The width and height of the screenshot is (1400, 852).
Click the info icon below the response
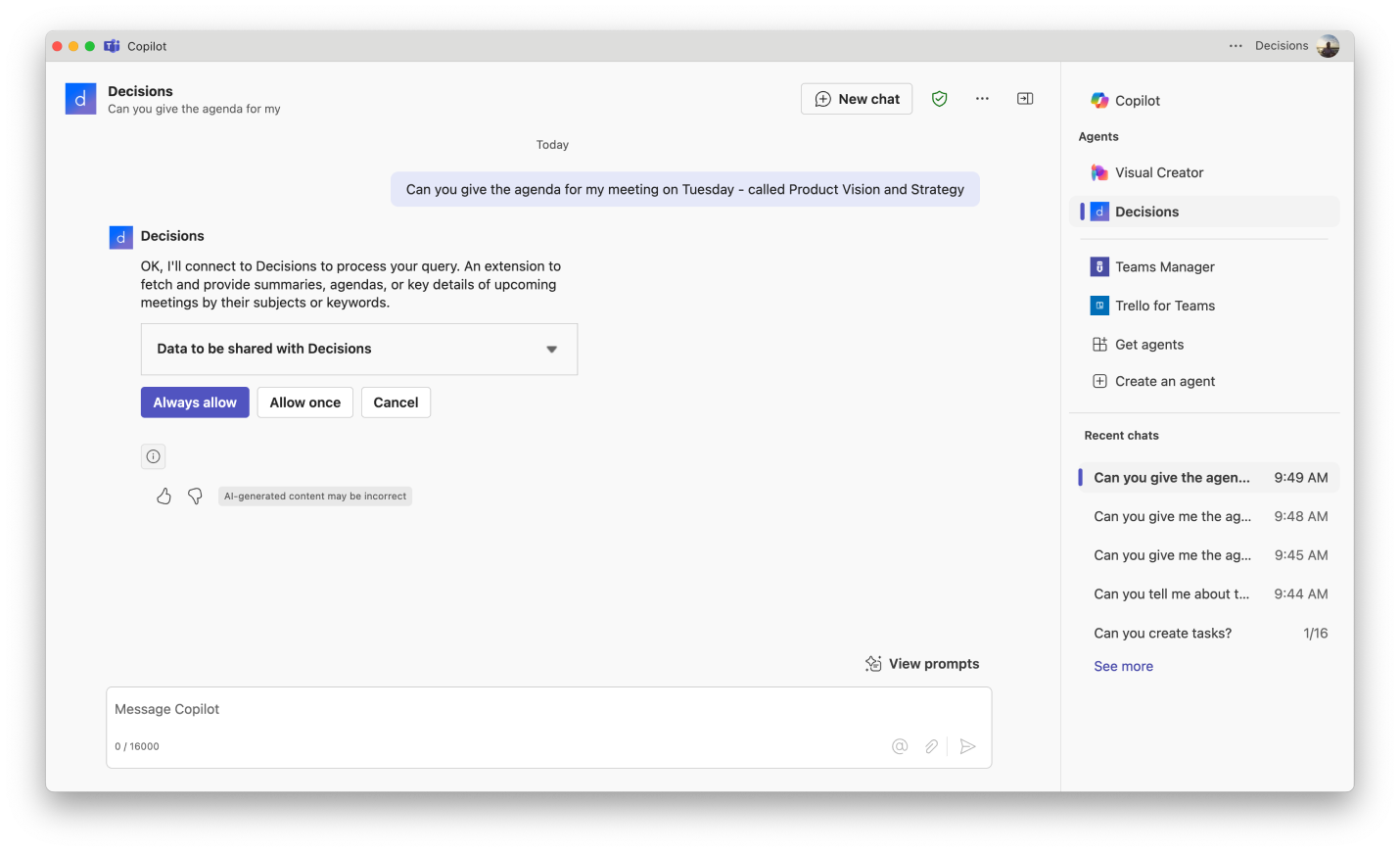point(153,456)
